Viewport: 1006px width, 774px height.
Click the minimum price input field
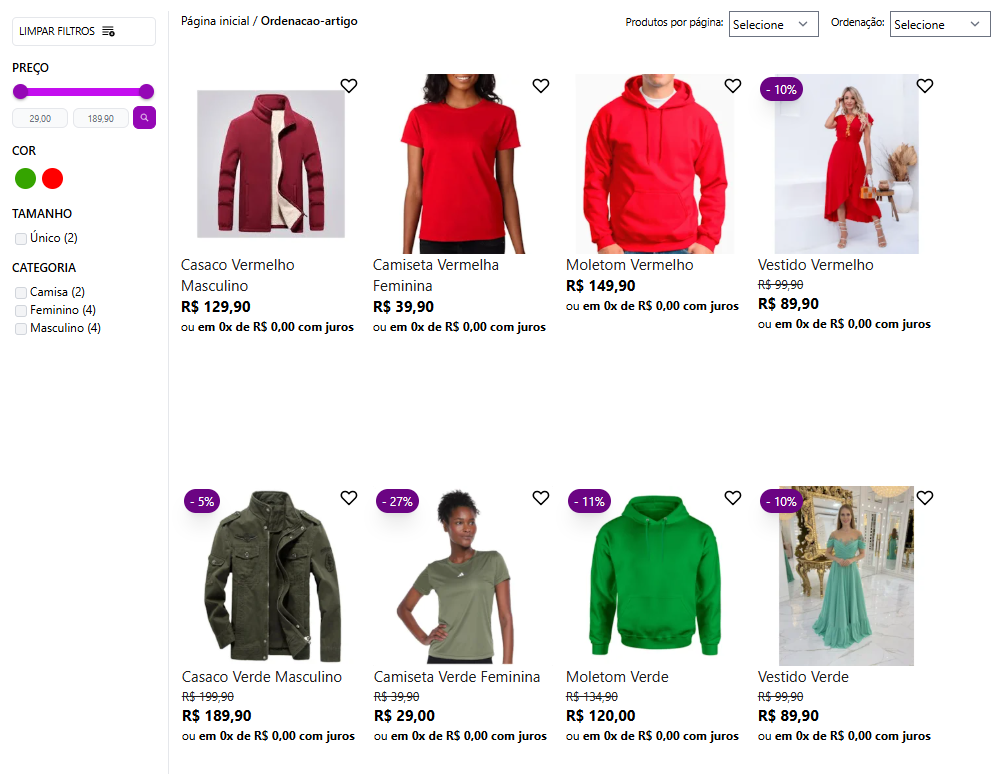[x=40, y=118]
